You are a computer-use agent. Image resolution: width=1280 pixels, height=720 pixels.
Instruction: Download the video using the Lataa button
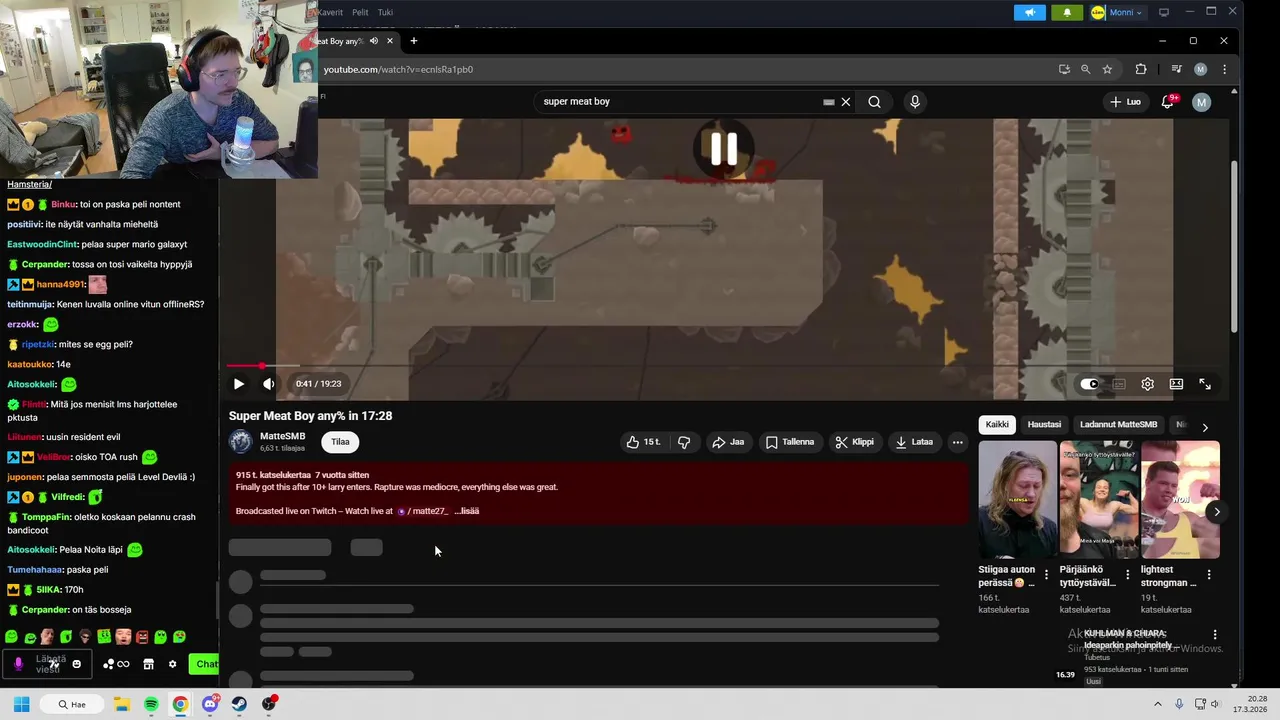pos(914,442)
